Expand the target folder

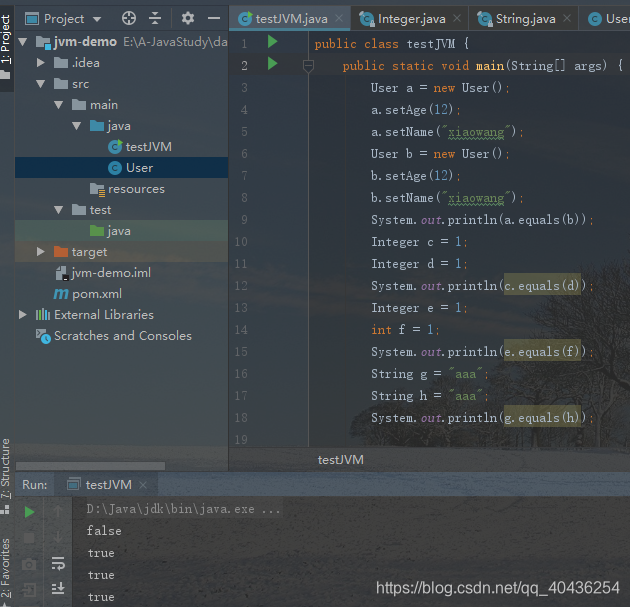point(41,251)
